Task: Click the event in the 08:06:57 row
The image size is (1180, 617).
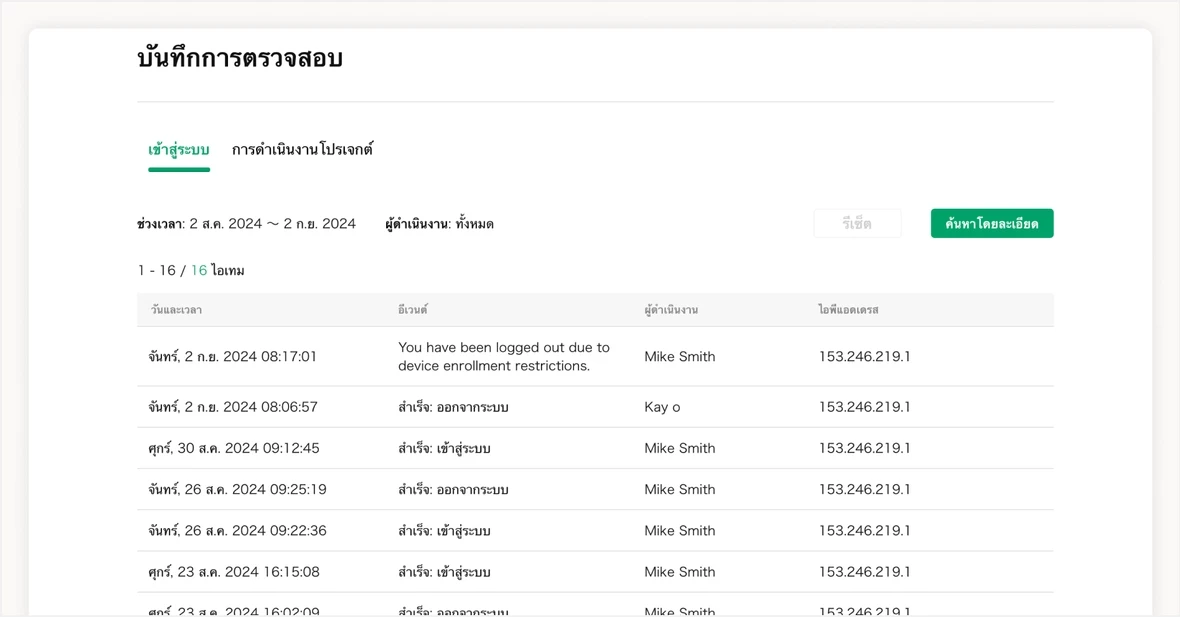Action: tap(453, 407)
